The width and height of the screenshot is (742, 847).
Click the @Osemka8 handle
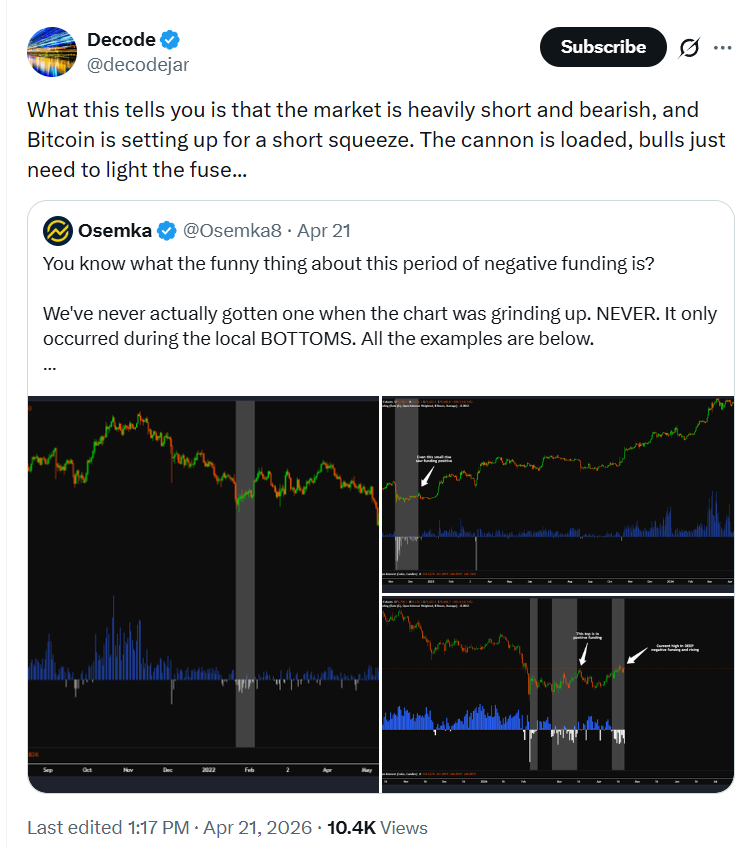(229, 231)
